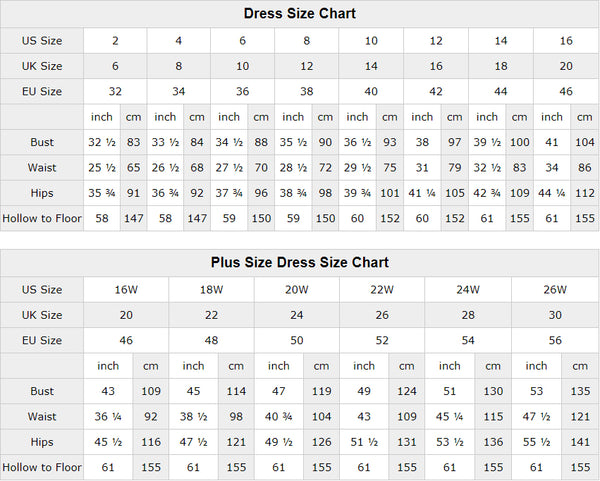Click the 135 cm bust value for 26W
The height and width of the screenshot is (481, 600).
click(579, 391)
